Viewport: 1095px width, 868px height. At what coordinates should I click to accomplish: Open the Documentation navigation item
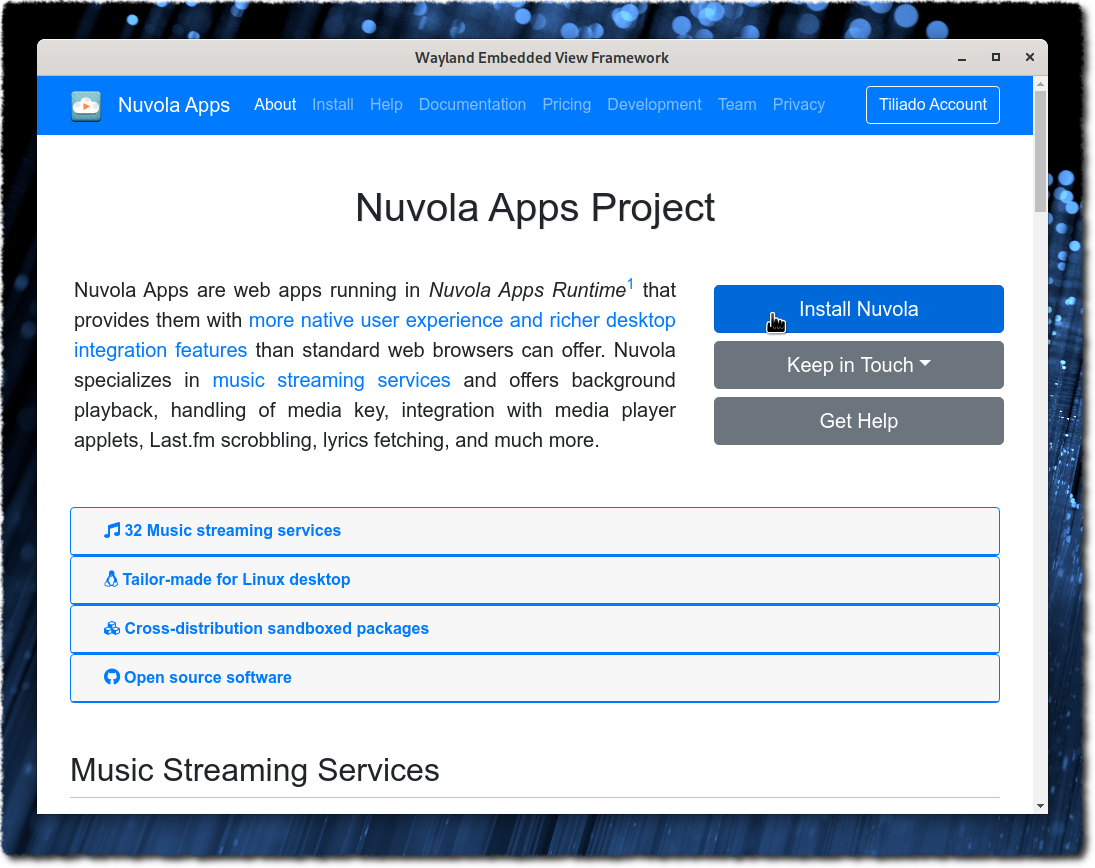tap(472, 105)
